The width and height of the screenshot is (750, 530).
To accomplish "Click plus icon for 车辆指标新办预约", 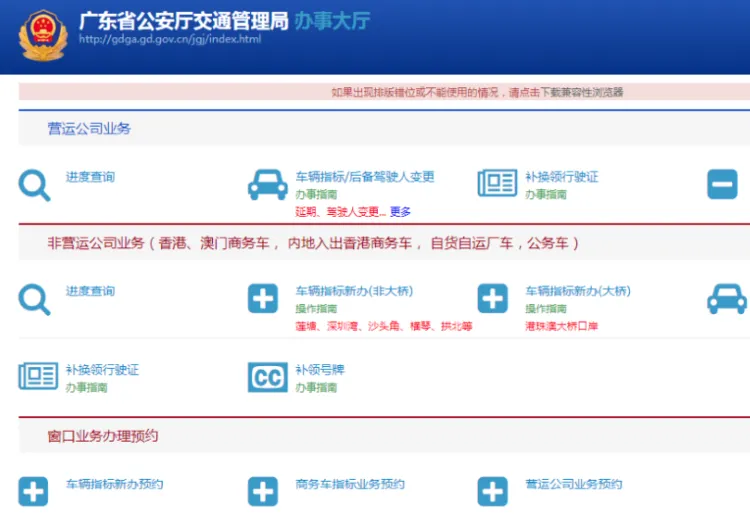I will coord(33,491).
